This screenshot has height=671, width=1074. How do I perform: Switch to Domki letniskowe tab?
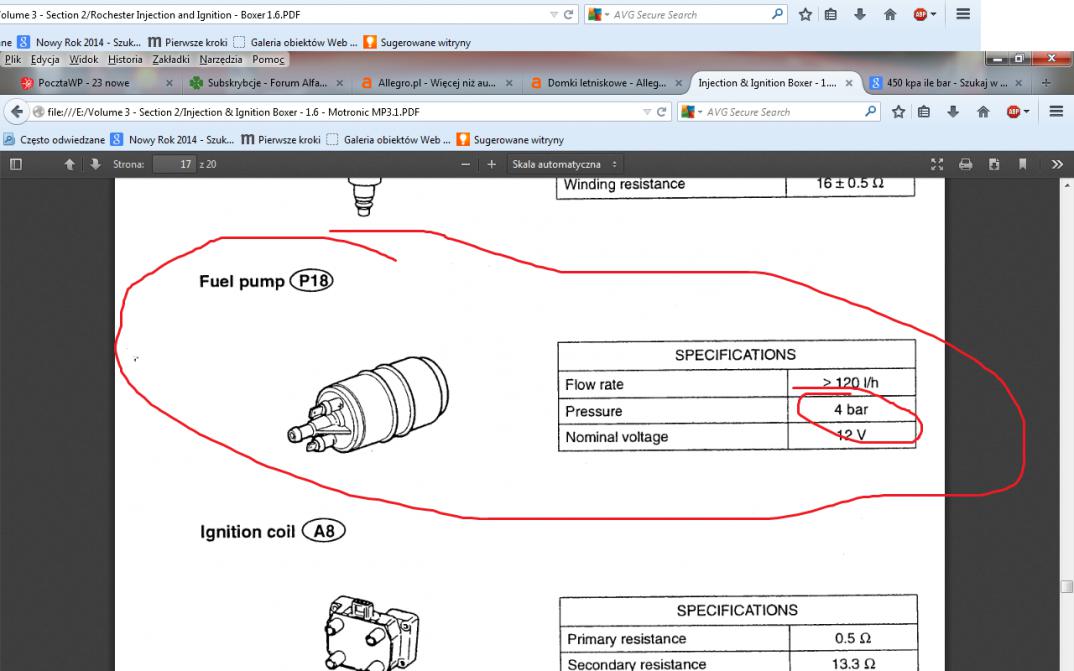tap(606, 83)
